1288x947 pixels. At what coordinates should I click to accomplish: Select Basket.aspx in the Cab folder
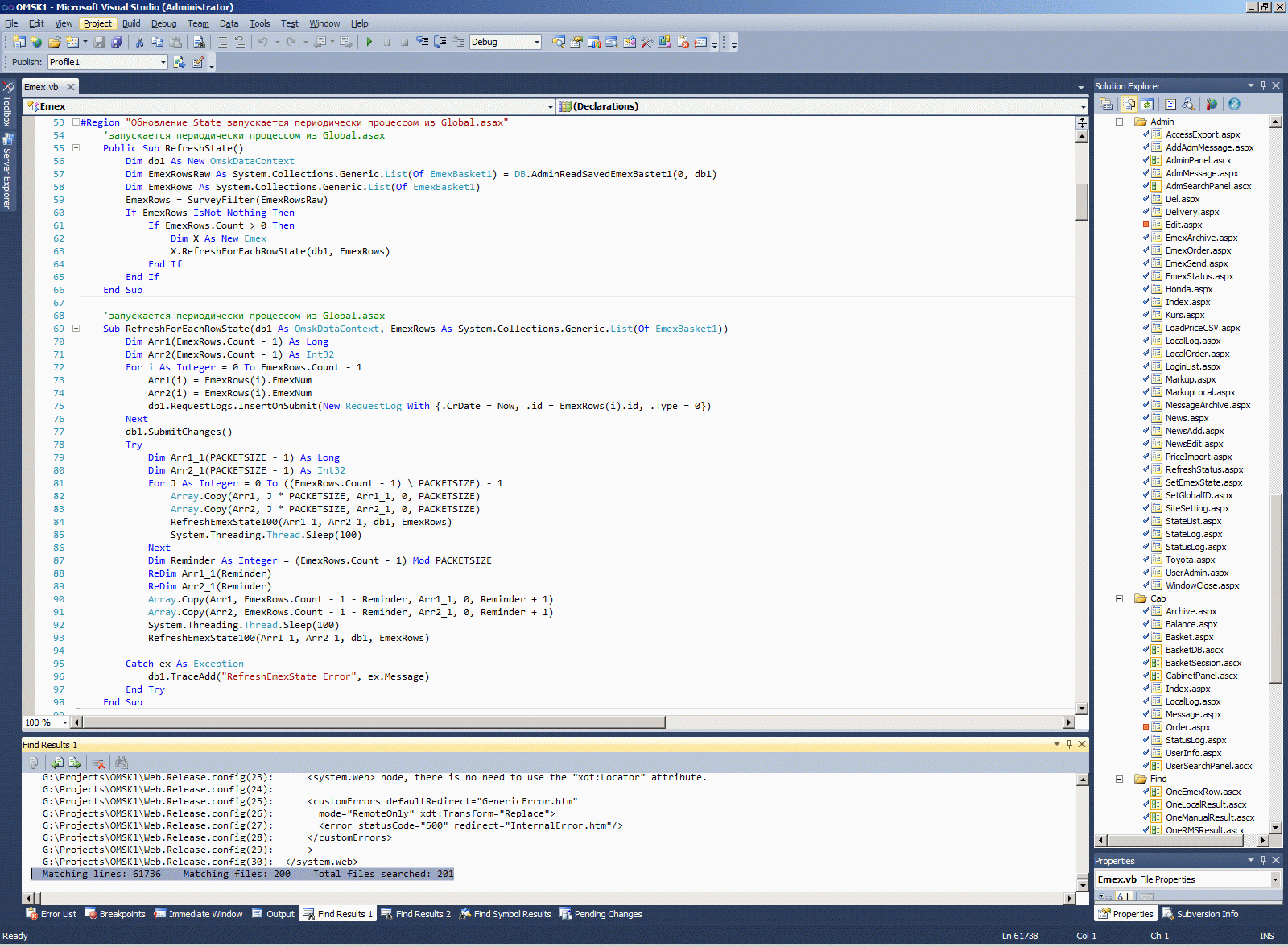pos(1189,637)
